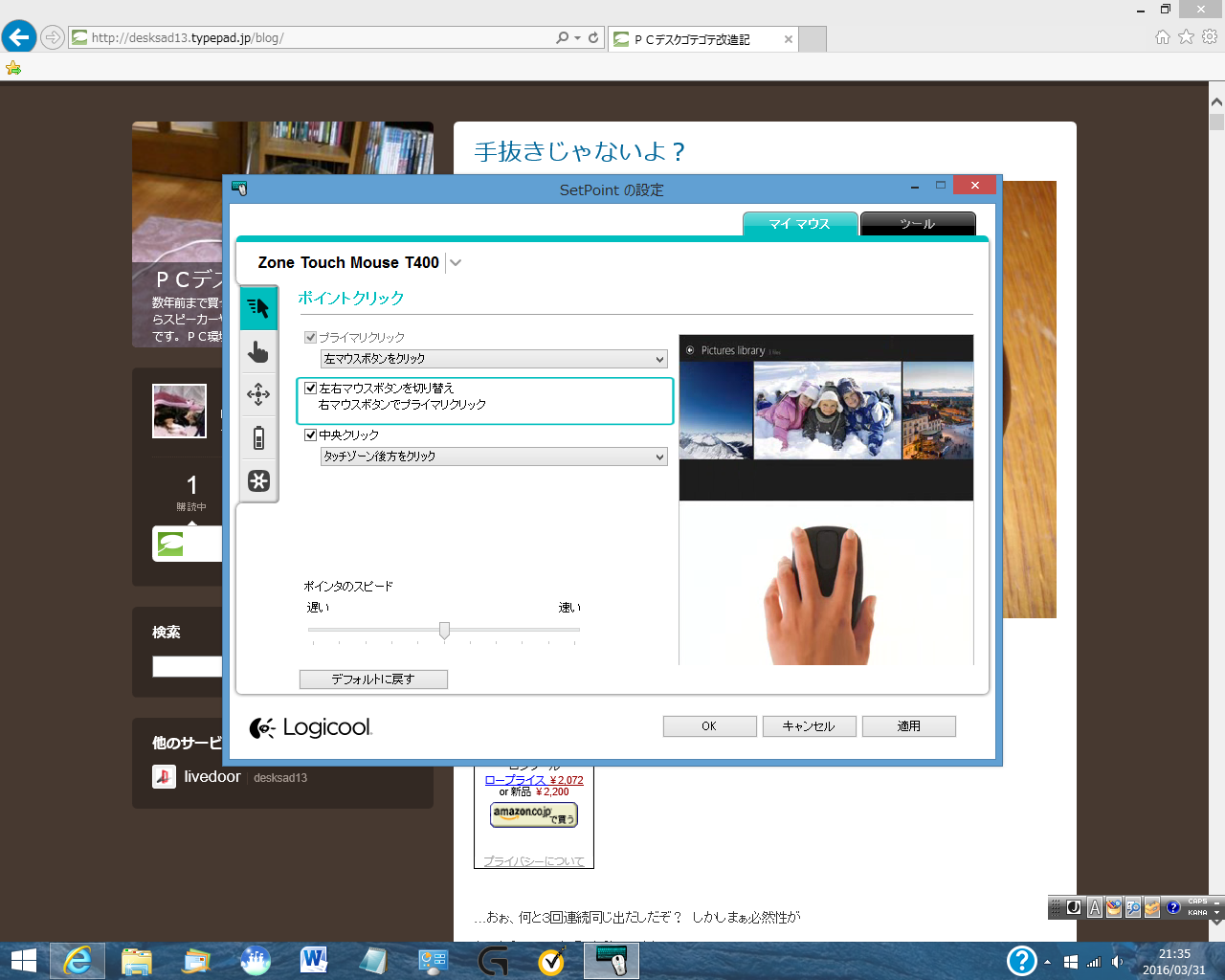The width and height of the screenshot is (1225, 980).
Task: Launch Word from the taskbar
Action: (314, 960)
